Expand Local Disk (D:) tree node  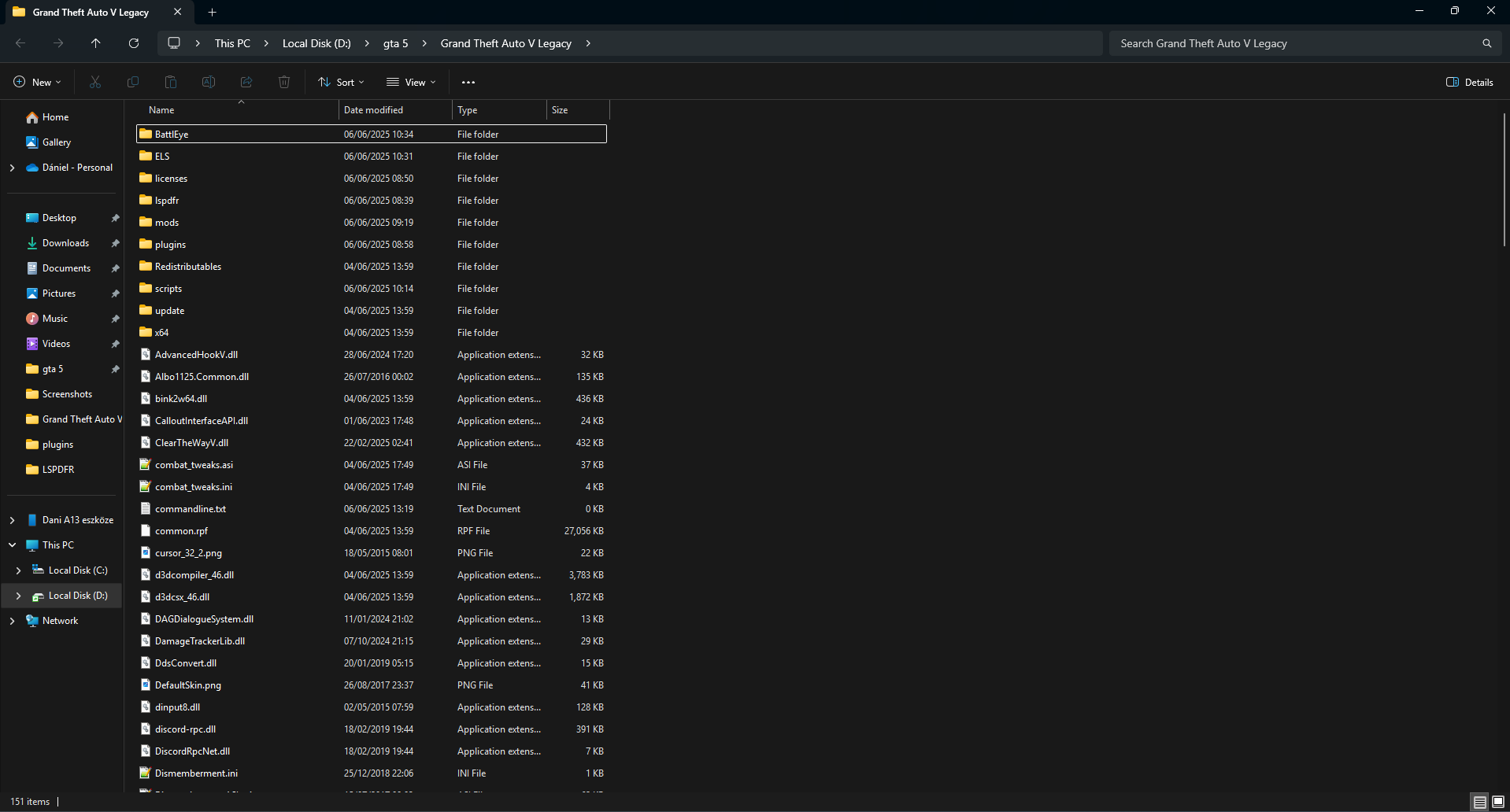click(x=18, y=596)
